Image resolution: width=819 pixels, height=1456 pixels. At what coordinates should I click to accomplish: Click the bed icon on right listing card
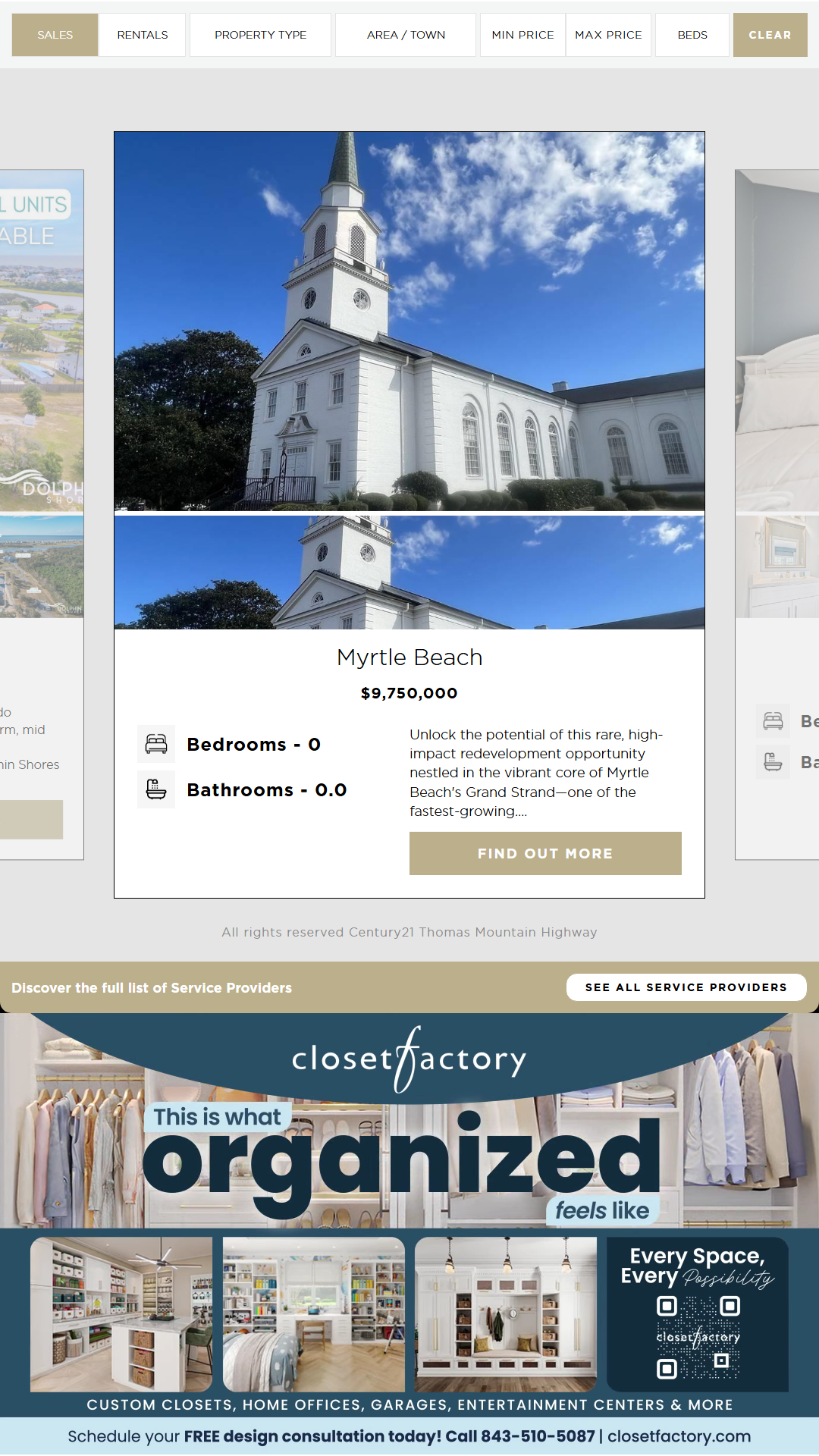click(773, 721)
